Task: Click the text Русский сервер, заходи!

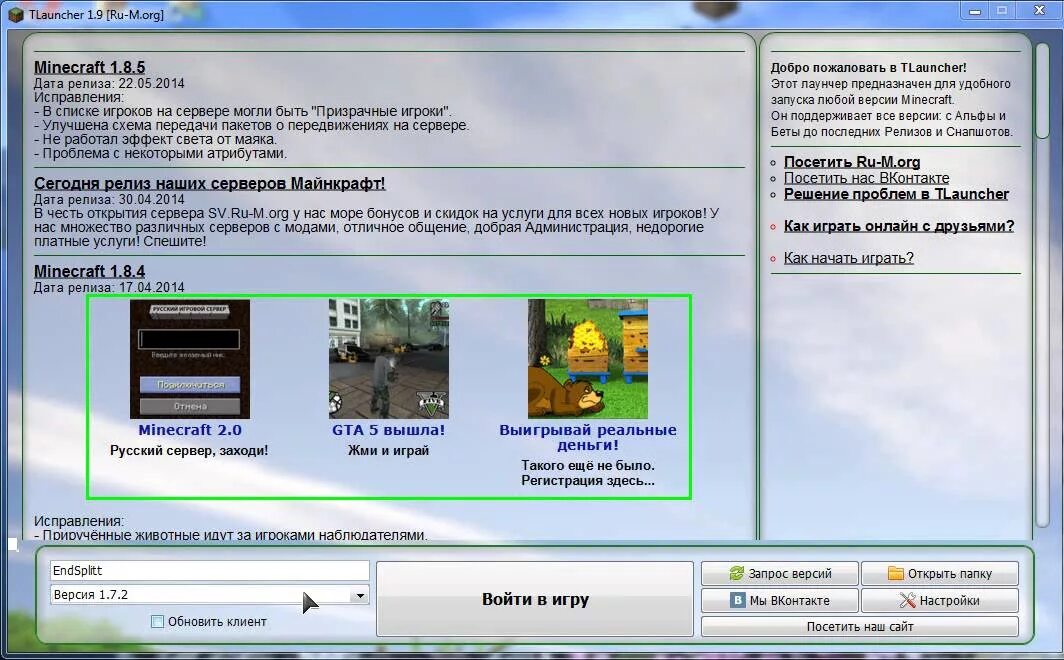Action: (189, 450)
